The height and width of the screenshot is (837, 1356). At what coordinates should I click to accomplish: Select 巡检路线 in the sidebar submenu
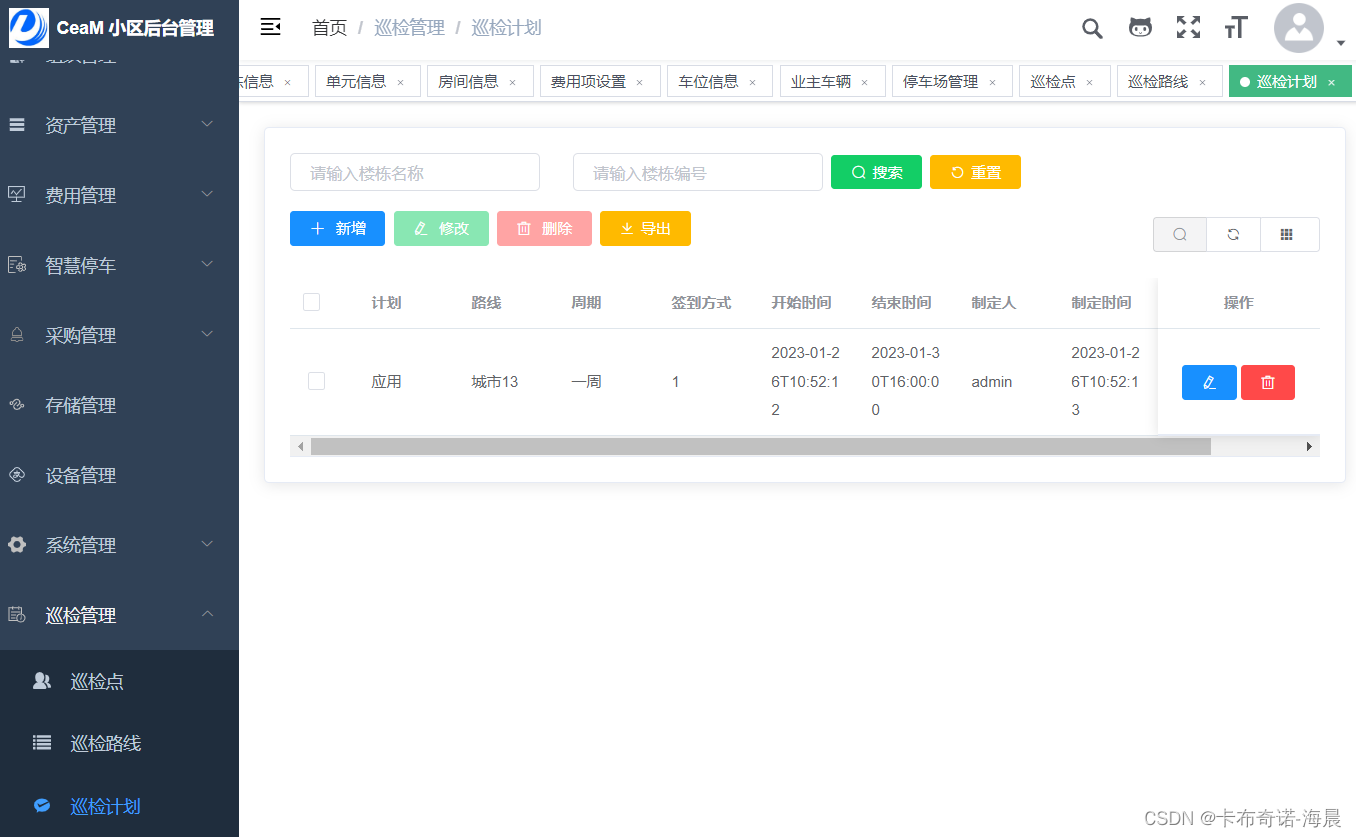coord(119,743)
